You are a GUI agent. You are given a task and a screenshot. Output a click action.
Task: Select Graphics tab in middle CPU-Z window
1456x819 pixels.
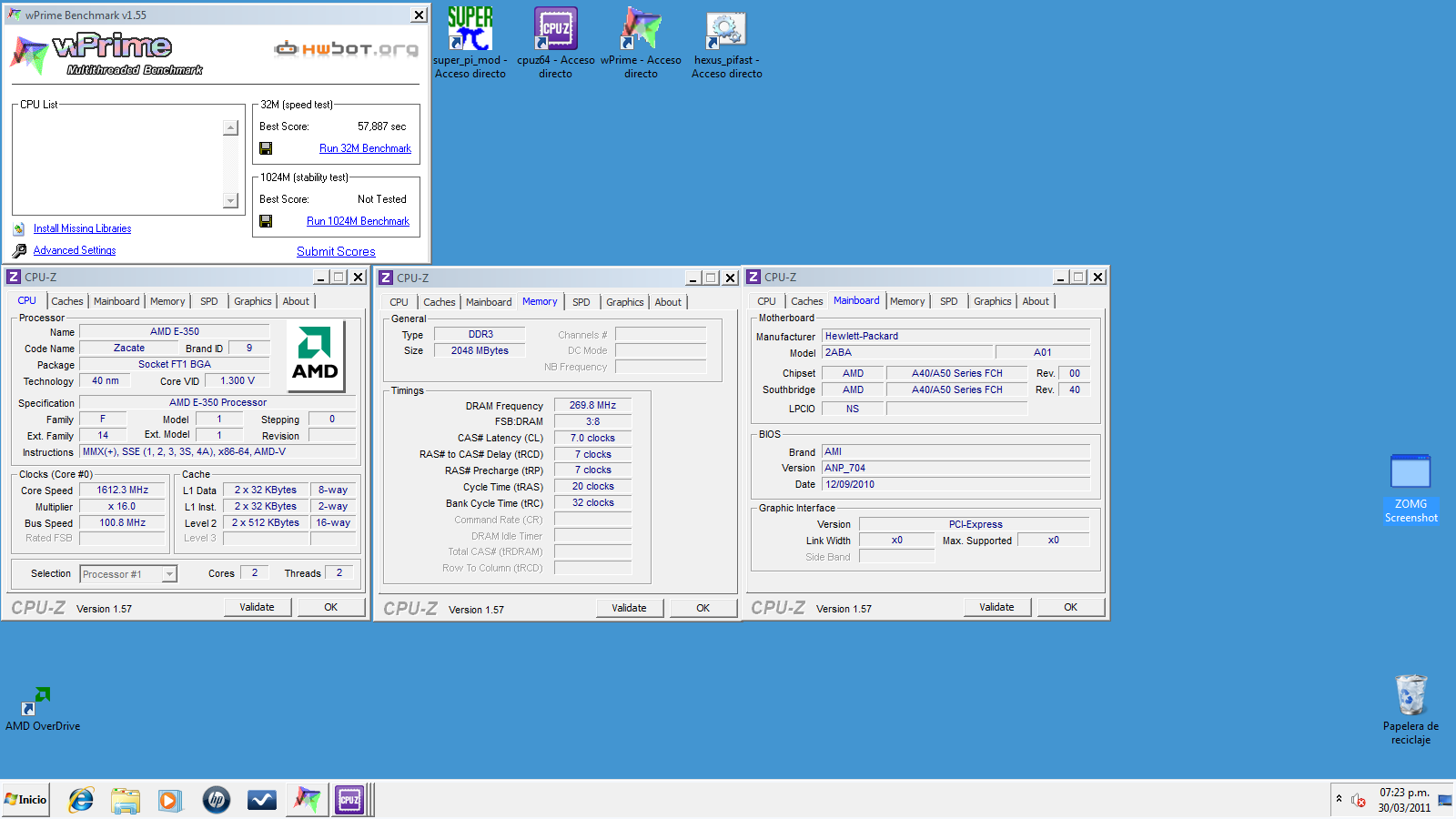coord(624,302)
